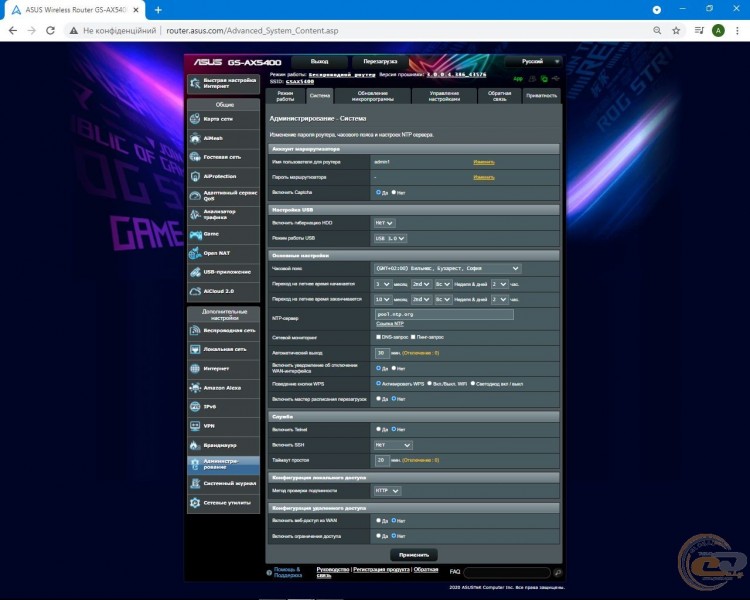Open Интернет sidebar item

(x=223, y=368)
